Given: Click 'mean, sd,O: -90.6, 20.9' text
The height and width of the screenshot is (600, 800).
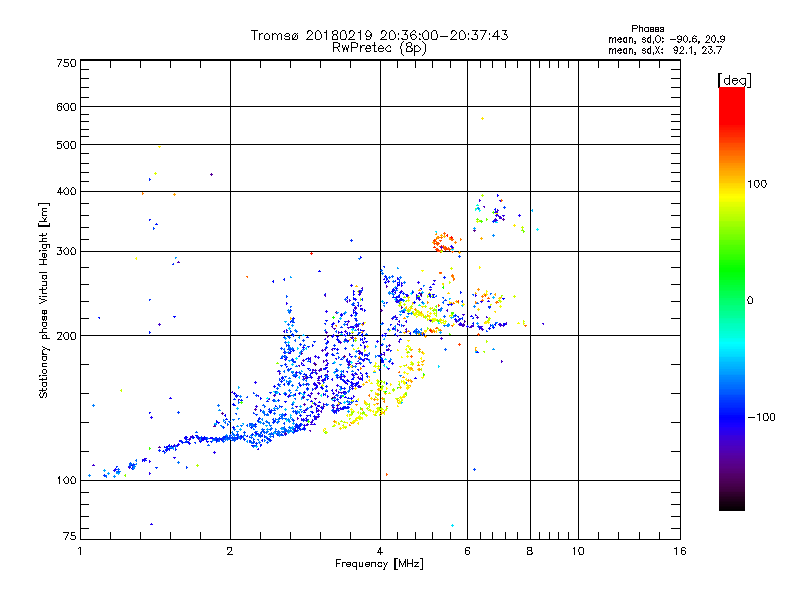Looking at the screenshot, I should point(666,39).
